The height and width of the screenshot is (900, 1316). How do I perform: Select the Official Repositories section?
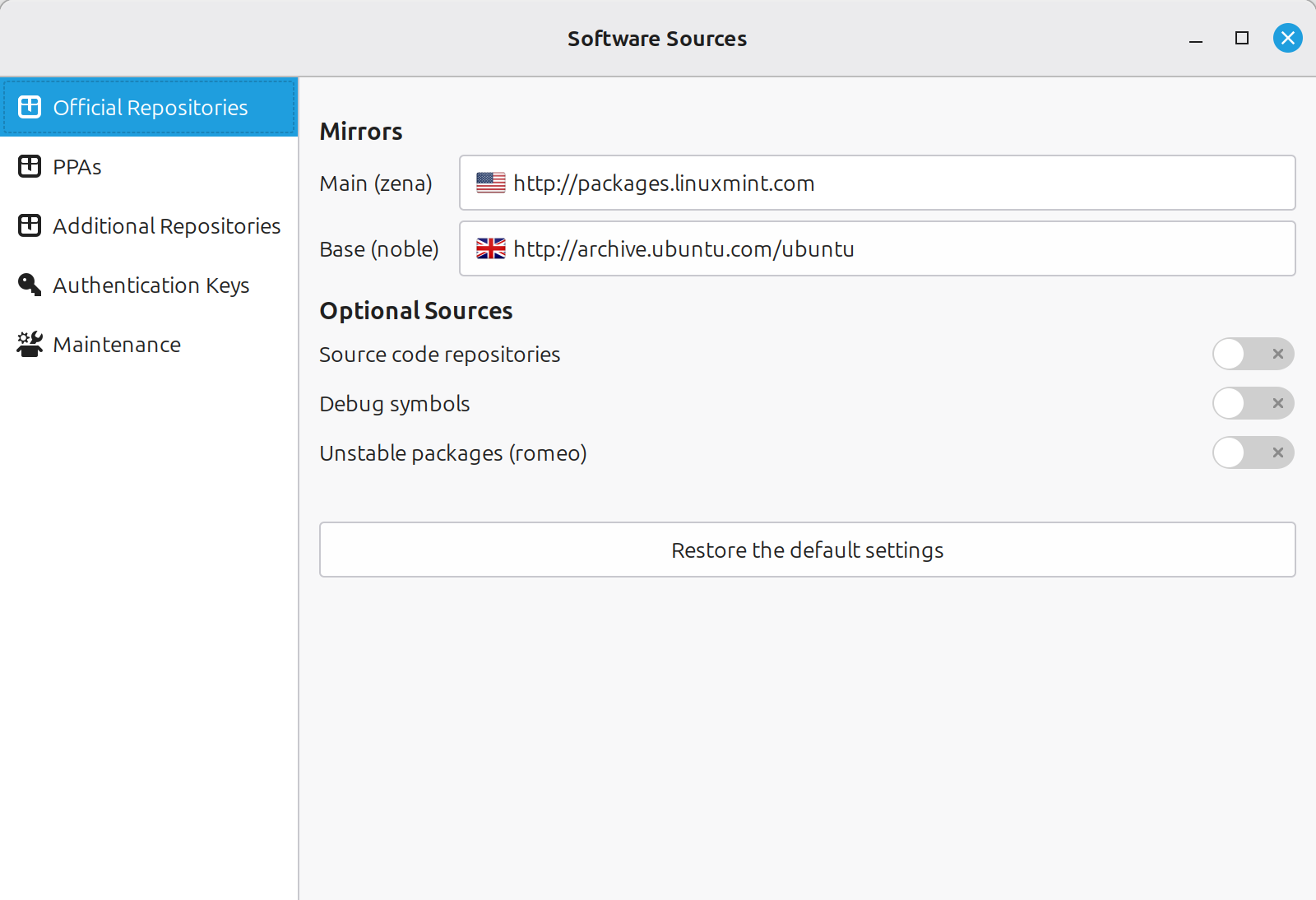149,107
